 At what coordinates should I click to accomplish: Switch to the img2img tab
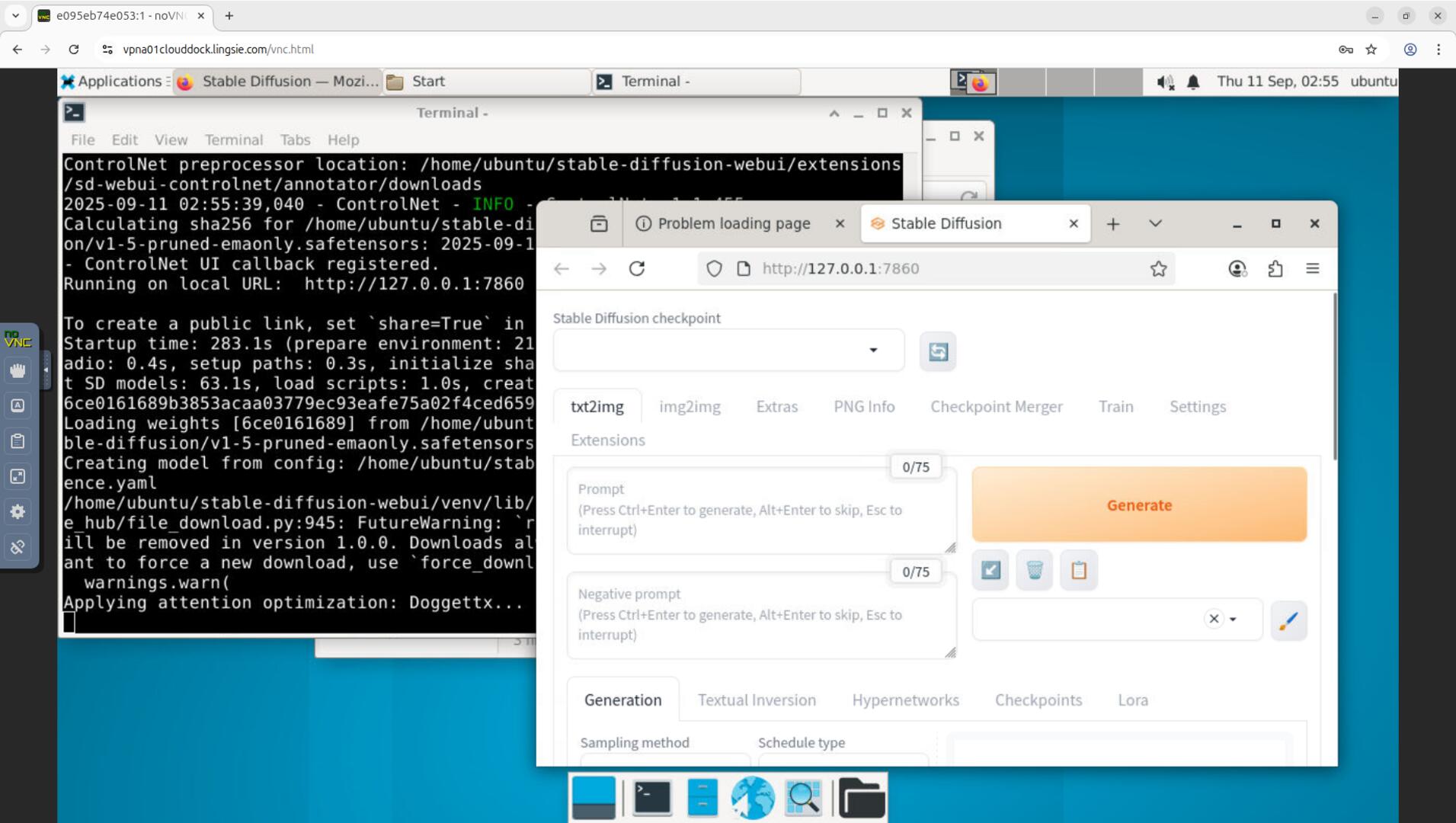pos(690,406)
